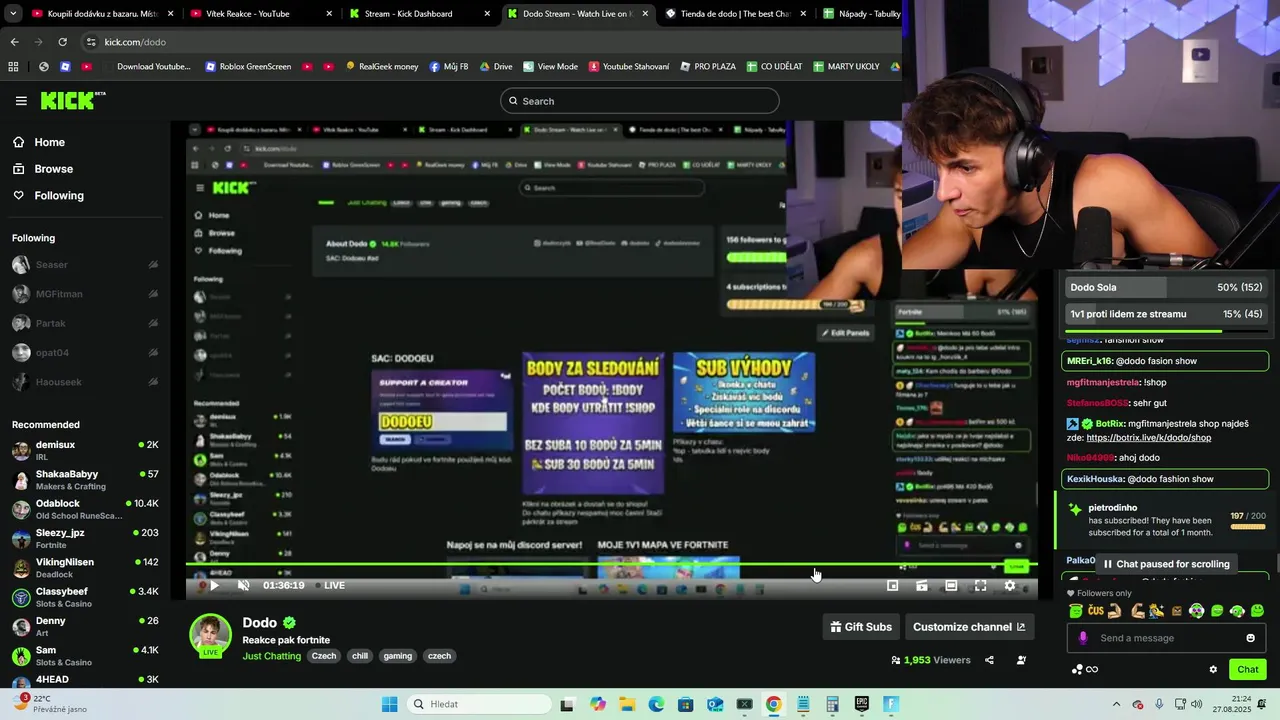This screenshot has height=720, width=1280.
Task: Open 'RealGeek money' bookmark
Action: (381, 67)
